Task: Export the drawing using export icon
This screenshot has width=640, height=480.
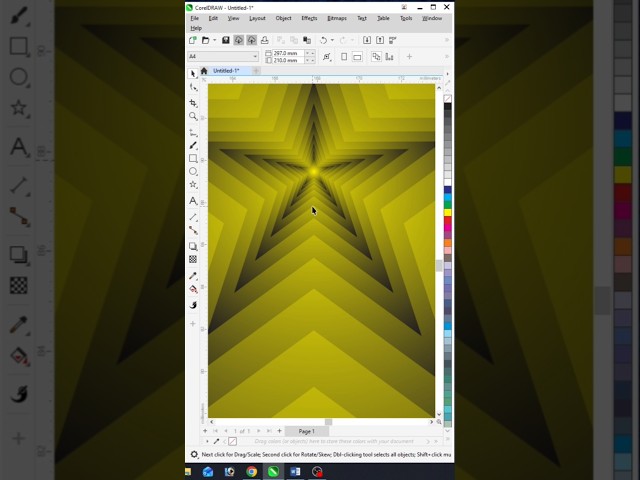Action: [380, 40]
